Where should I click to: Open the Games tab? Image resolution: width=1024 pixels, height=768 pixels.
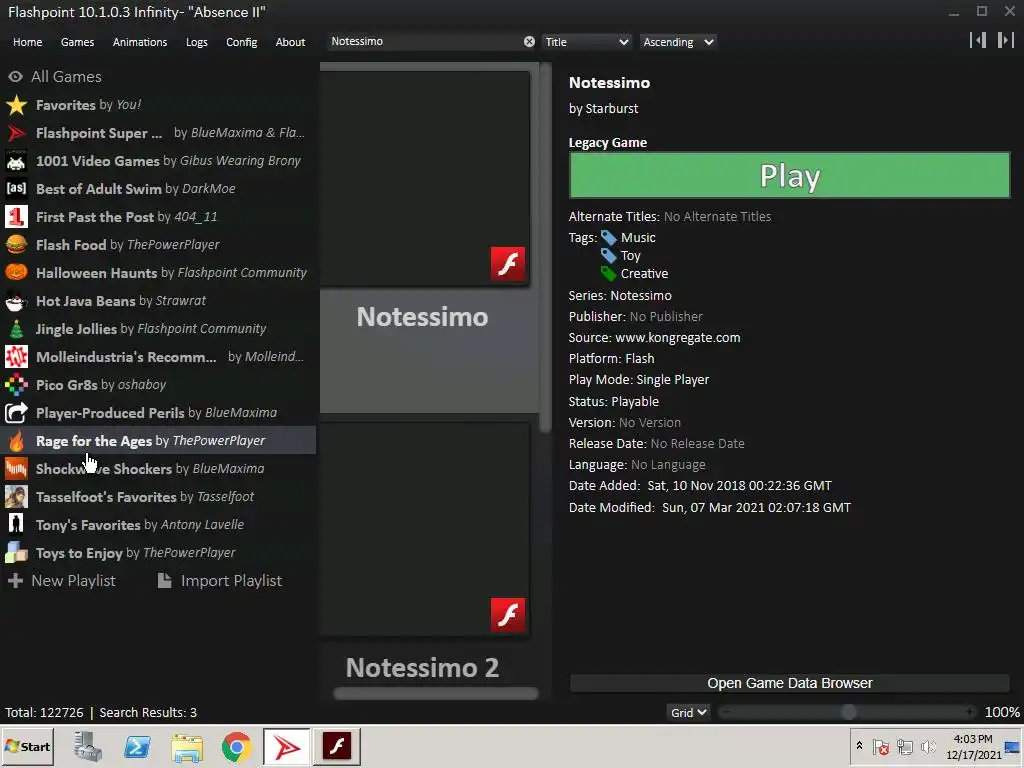pyautogui.click(x=77, y=42)
